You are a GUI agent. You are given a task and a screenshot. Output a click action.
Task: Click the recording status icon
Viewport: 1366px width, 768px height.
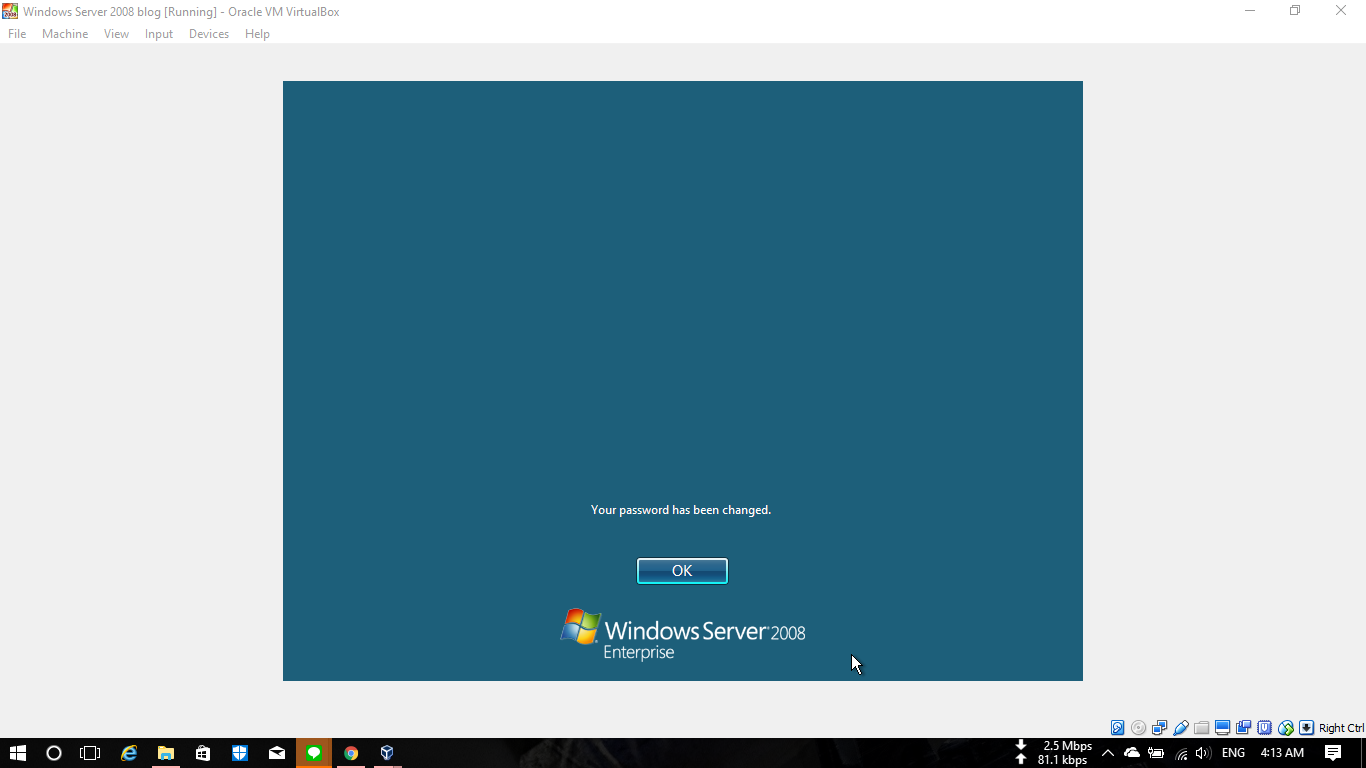click(1244, 728)
